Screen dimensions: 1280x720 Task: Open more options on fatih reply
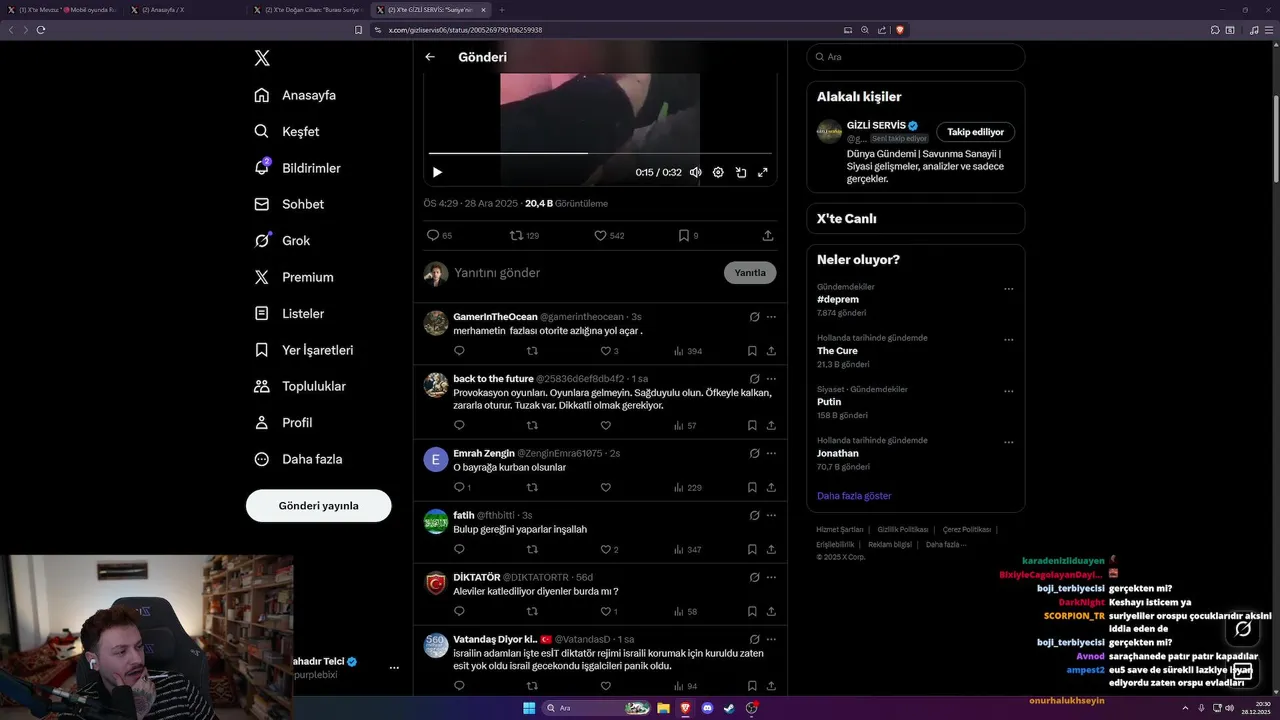(x=771, y=515)
